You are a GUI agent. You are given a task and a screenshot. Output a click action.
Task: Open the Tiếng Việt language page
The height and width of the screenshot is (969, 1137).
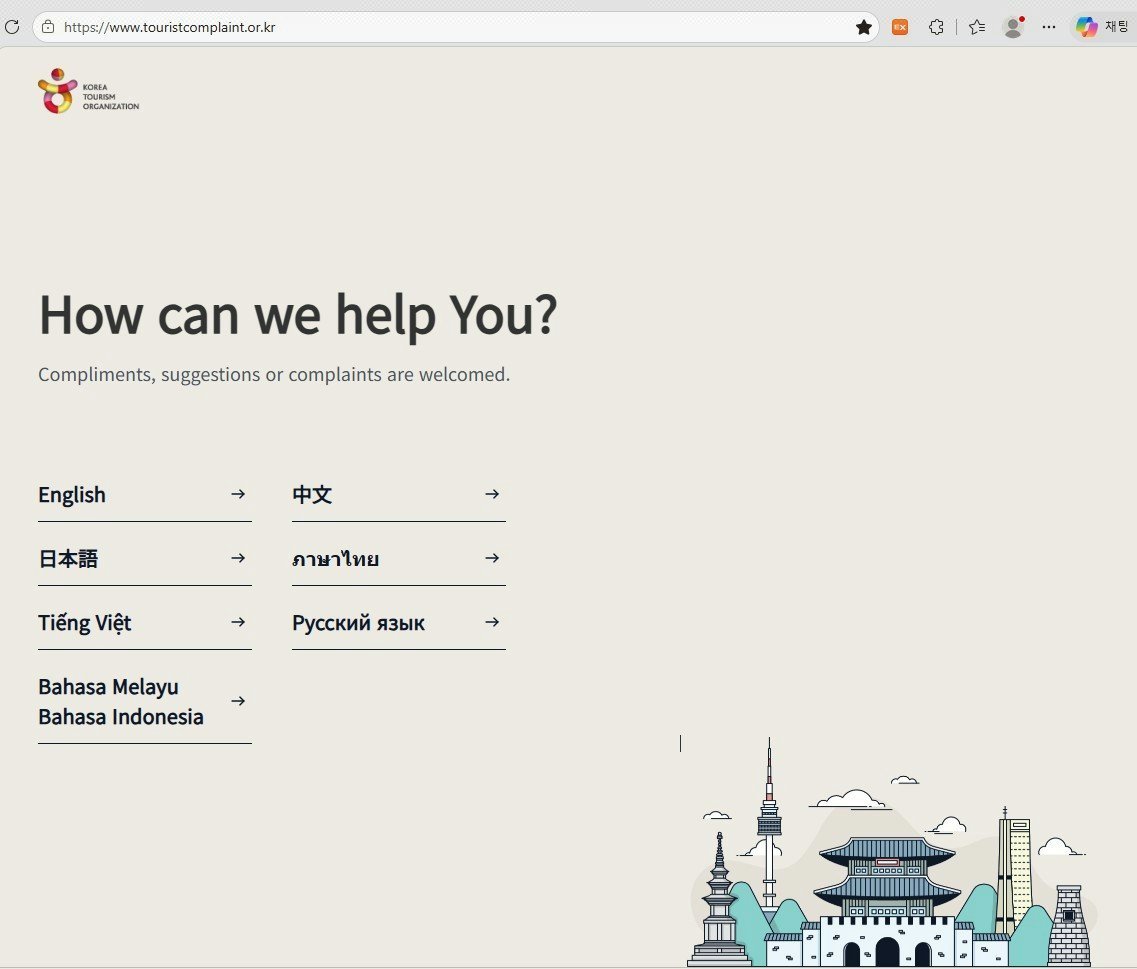(145, 623)
